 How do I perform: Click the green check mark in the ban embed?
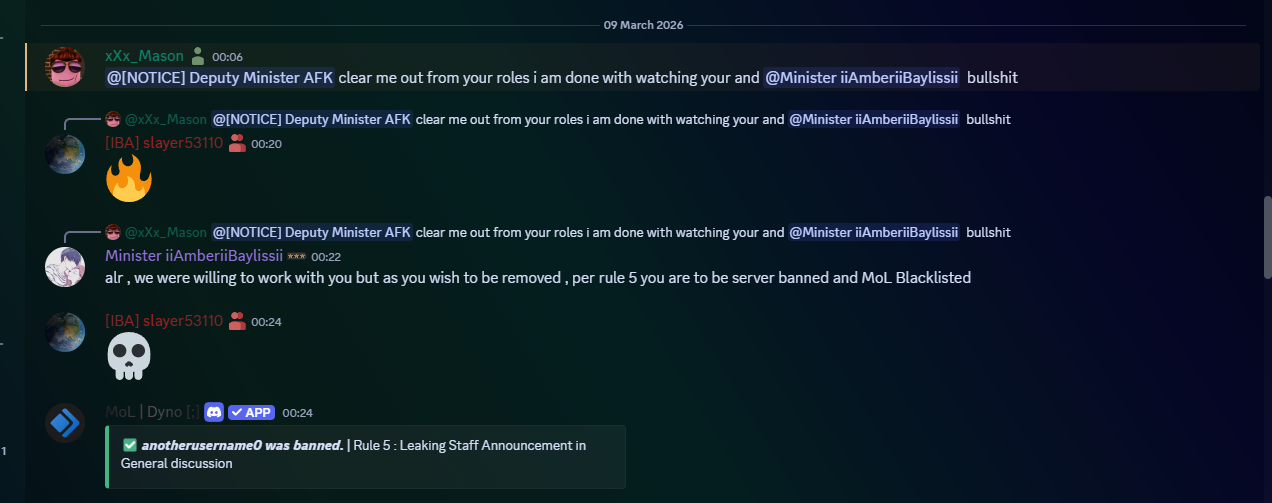point(129,445)
